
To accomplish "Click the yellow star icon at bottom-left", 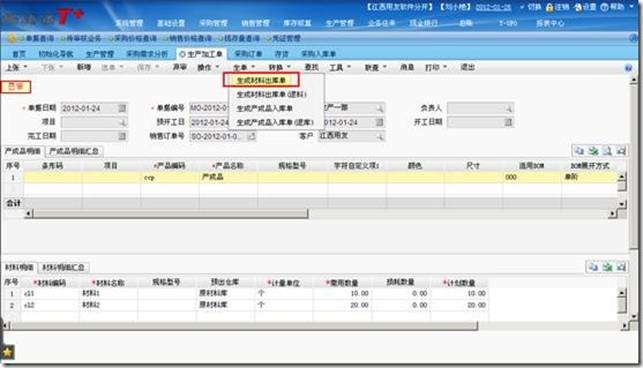I will [x=7, y=352].
